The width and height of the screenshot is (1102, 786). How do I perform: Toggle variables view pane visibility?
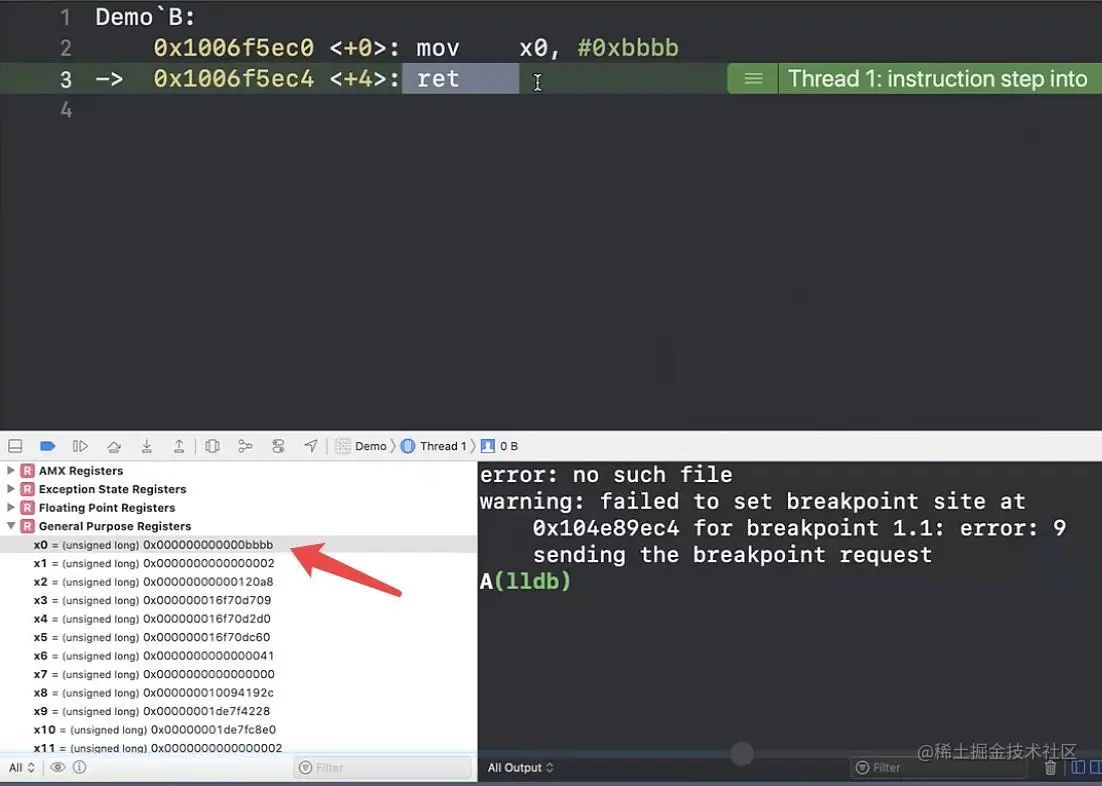pyautogui.click(x=1078, y=768)
